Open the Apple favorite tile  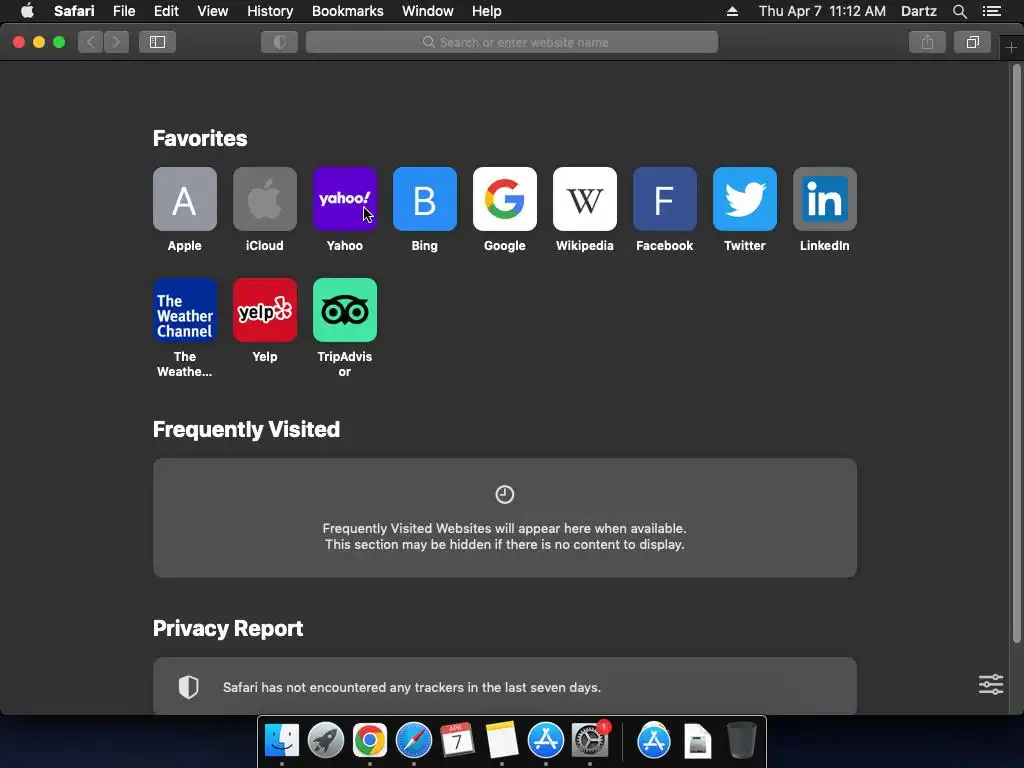pos(185,199)
